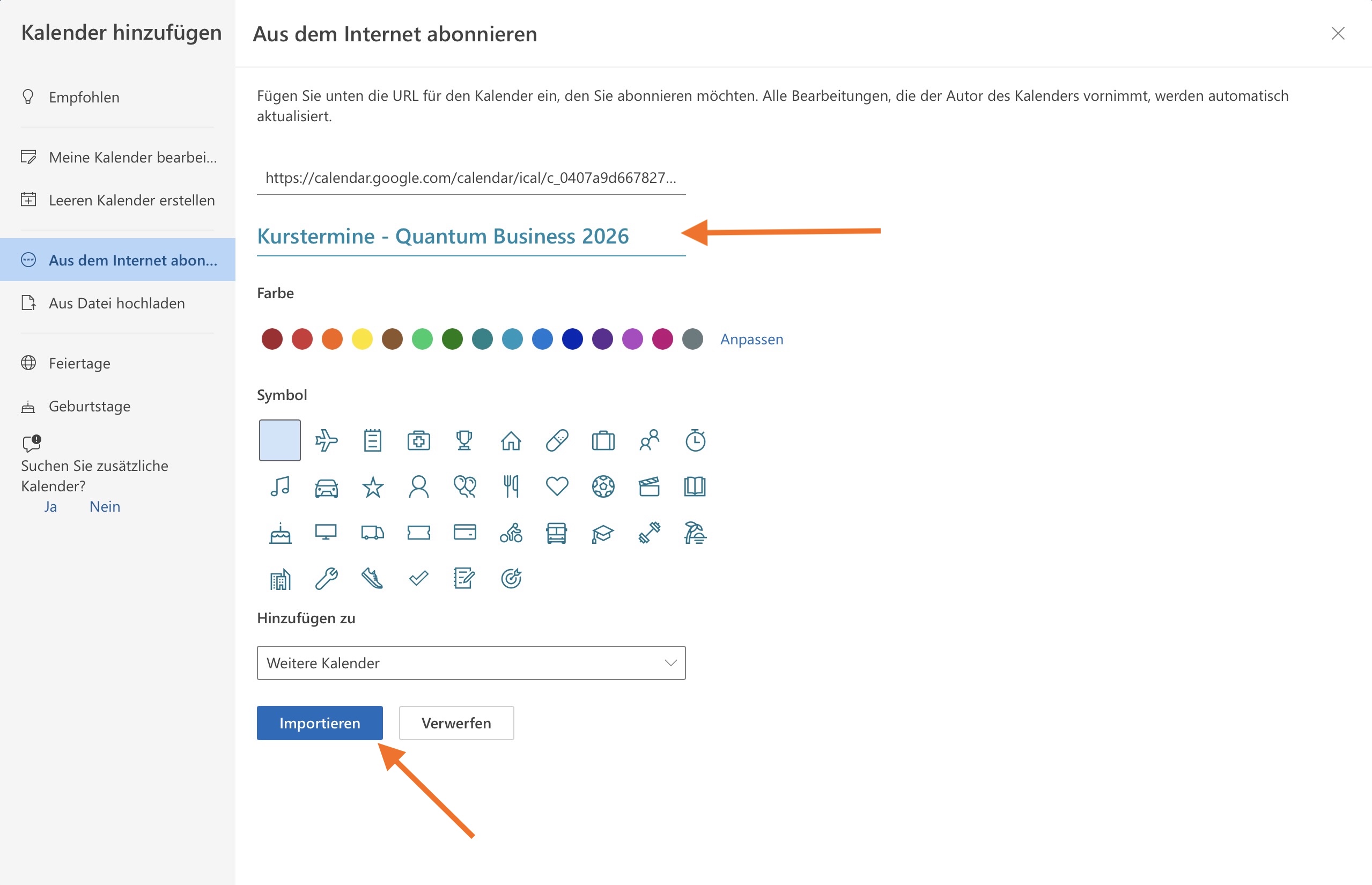Select the music note symbol

280,487
